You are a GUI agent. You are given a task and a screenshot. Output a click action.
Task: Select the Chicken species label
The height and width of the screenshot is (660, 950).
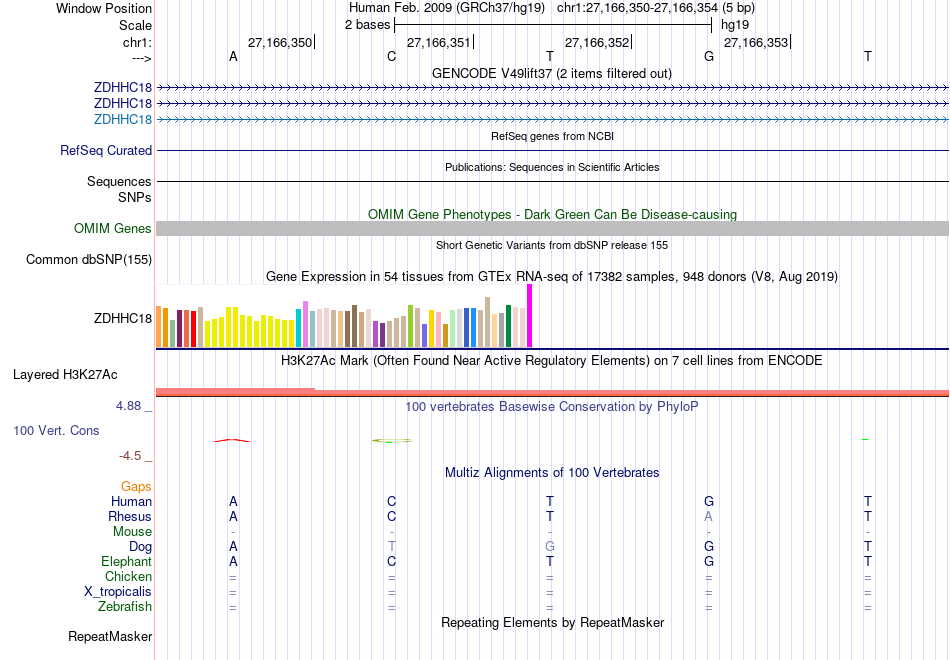click(128, 576)
